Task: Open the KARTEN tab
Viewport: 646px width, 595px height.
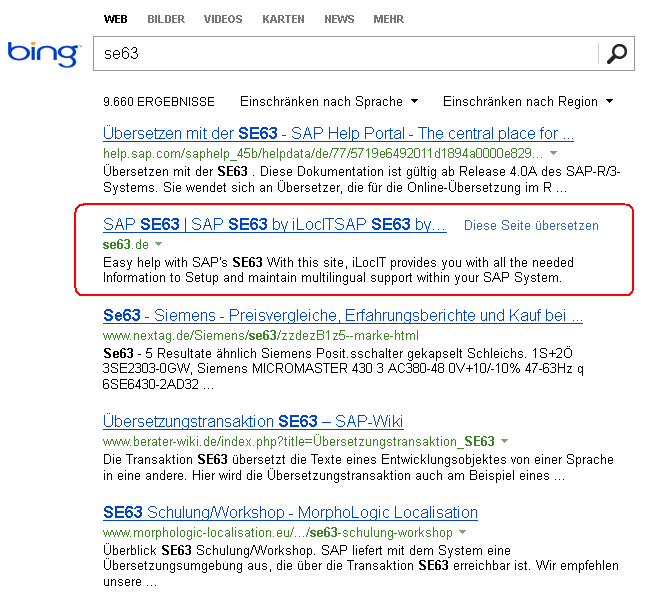Action: 283,19
